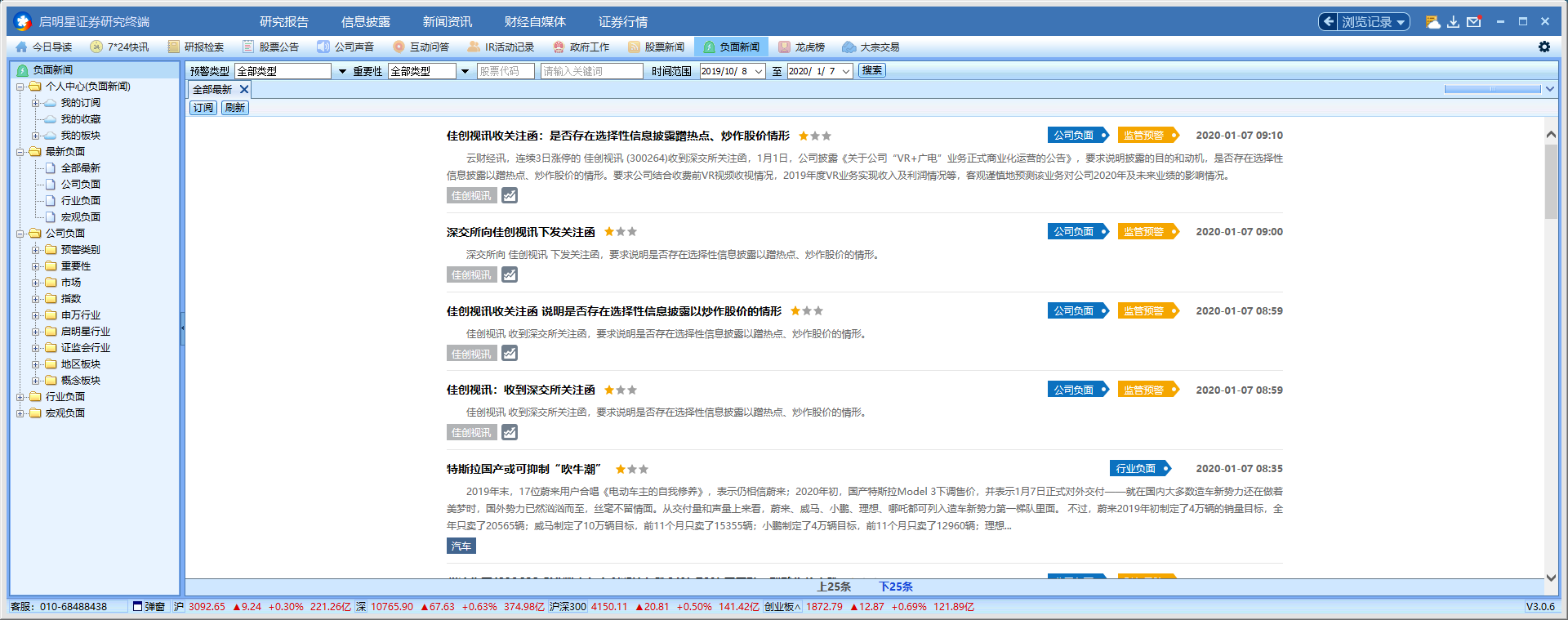Click the 刷新 button

[x=235, y=108]
